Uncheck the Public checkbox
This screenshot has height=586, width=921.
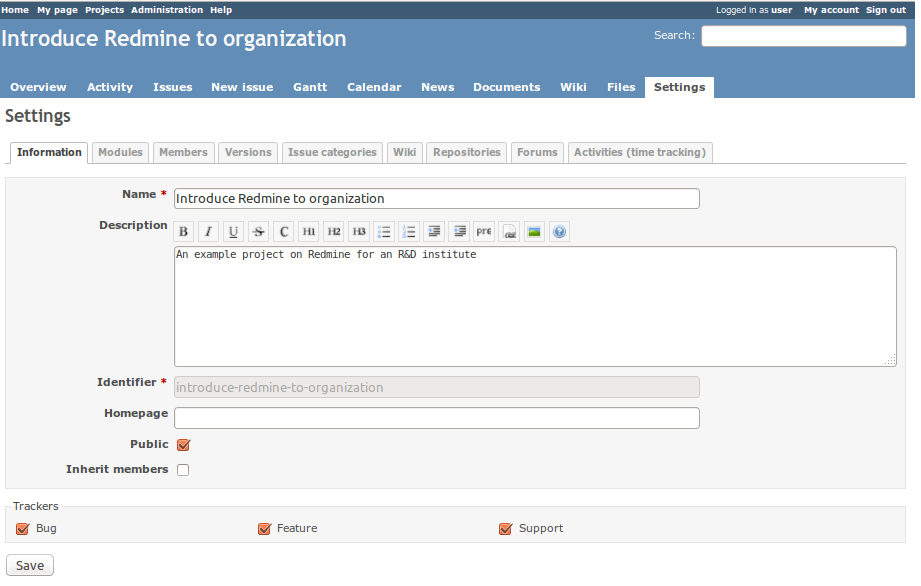[183, 445]
